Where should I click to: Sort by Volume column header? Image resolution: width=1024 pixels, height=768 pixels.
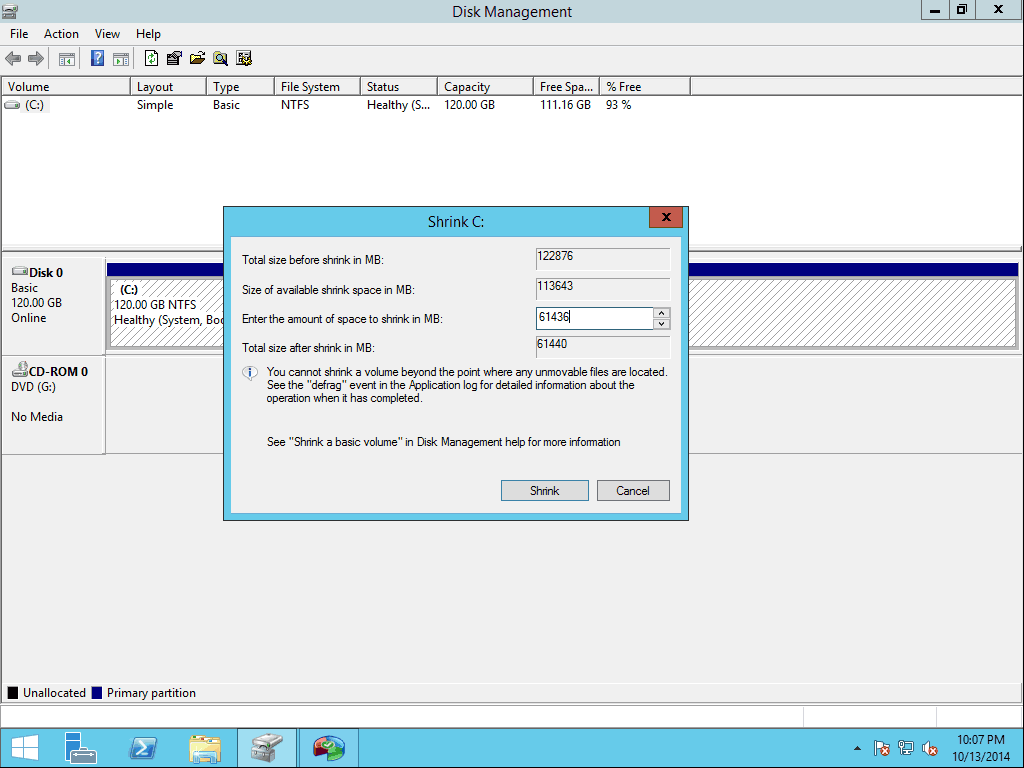click(66, 87)
